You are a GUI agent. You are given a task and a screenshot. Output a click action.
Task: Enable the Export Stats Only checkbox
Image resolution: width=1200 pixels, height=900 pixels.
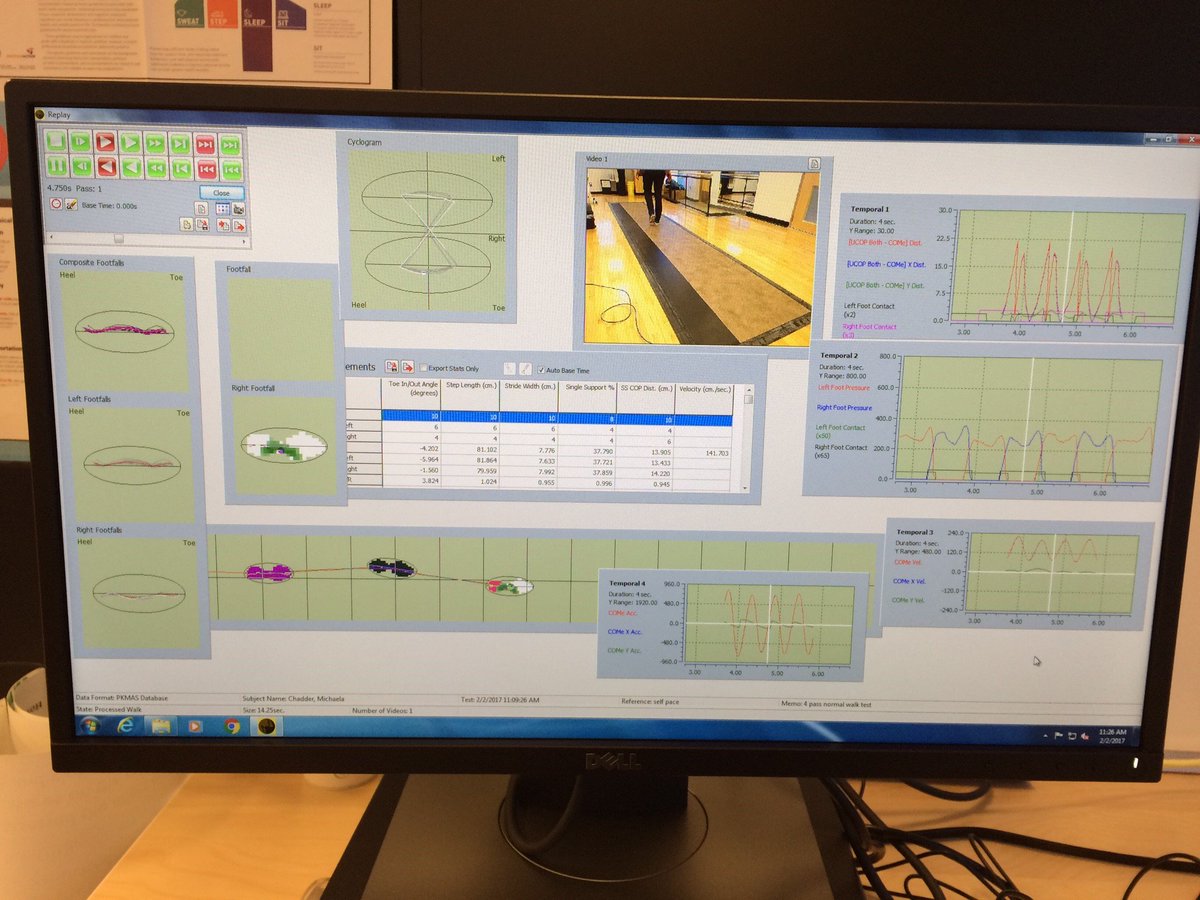[423, 368]
